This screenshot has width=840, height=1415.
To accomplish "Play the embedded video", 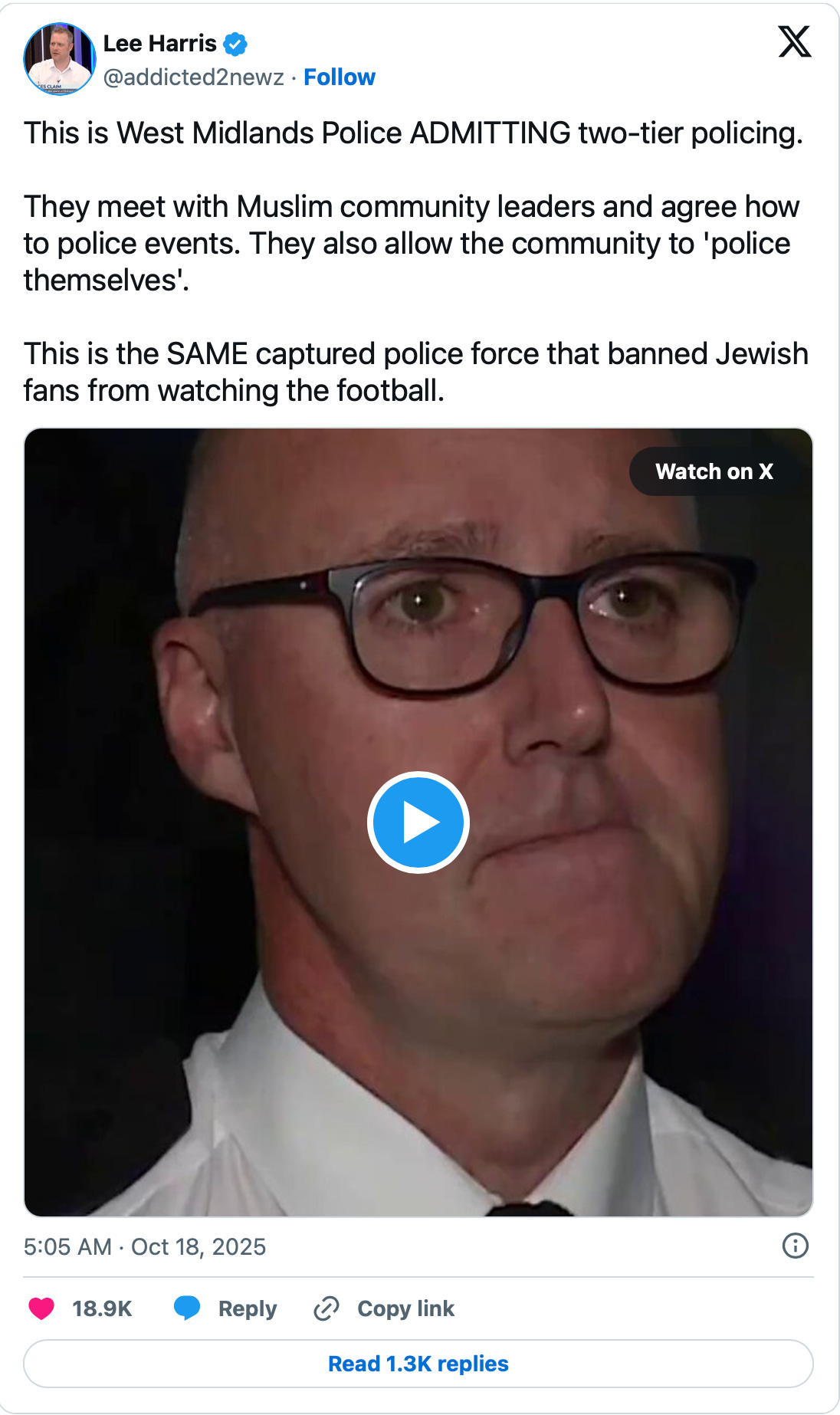I will pyautogui.click(x=418, y=822).
